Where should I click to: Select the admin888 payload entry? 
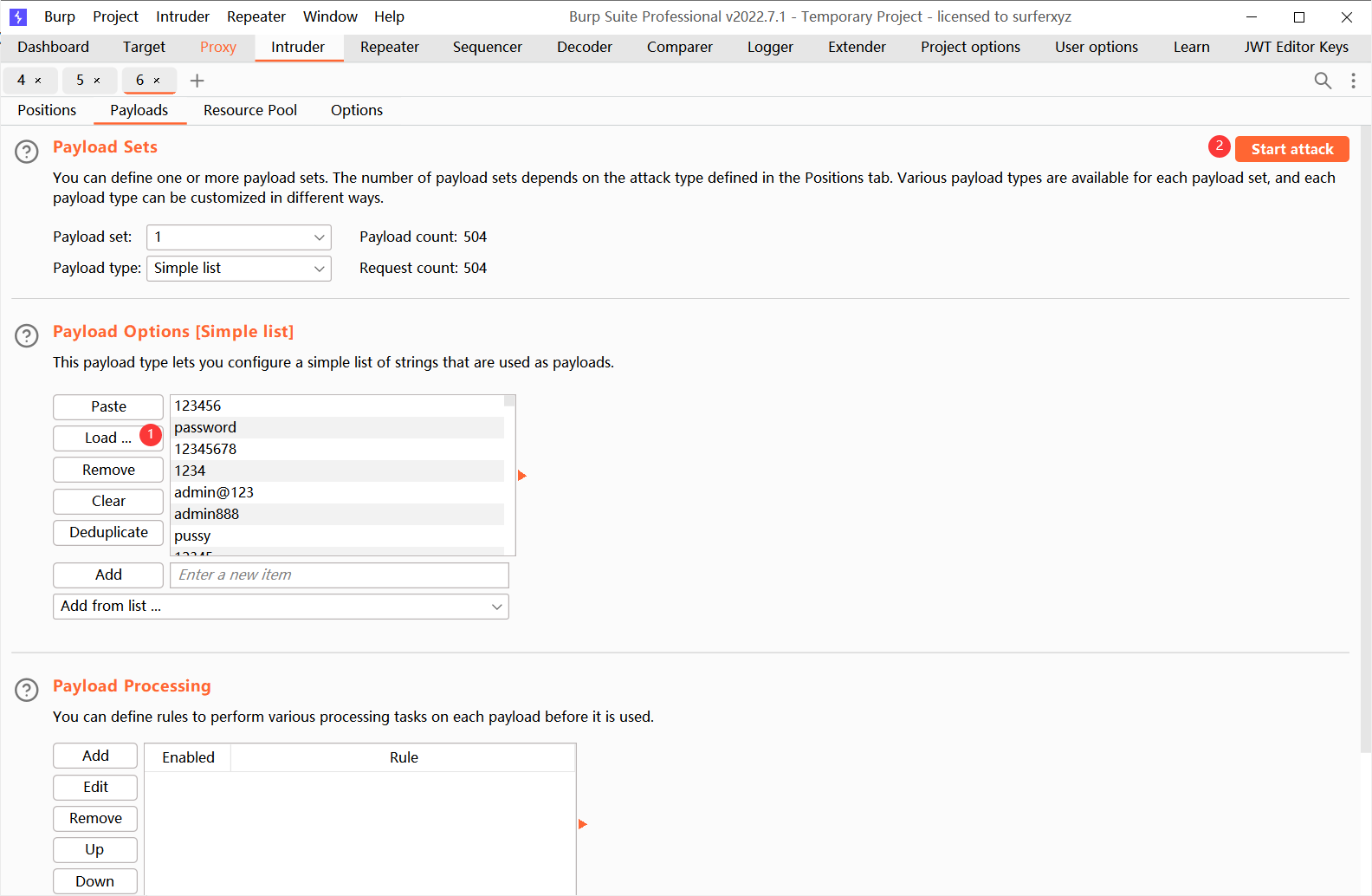tap(338, 515)
